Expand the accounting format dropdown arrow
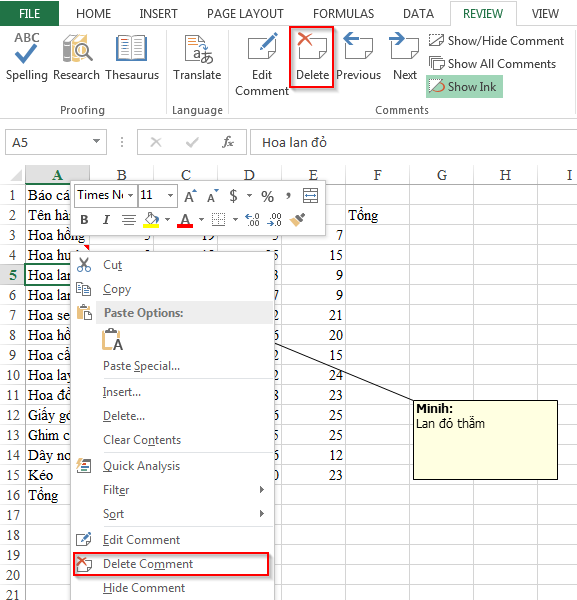 tap(249, 196)
